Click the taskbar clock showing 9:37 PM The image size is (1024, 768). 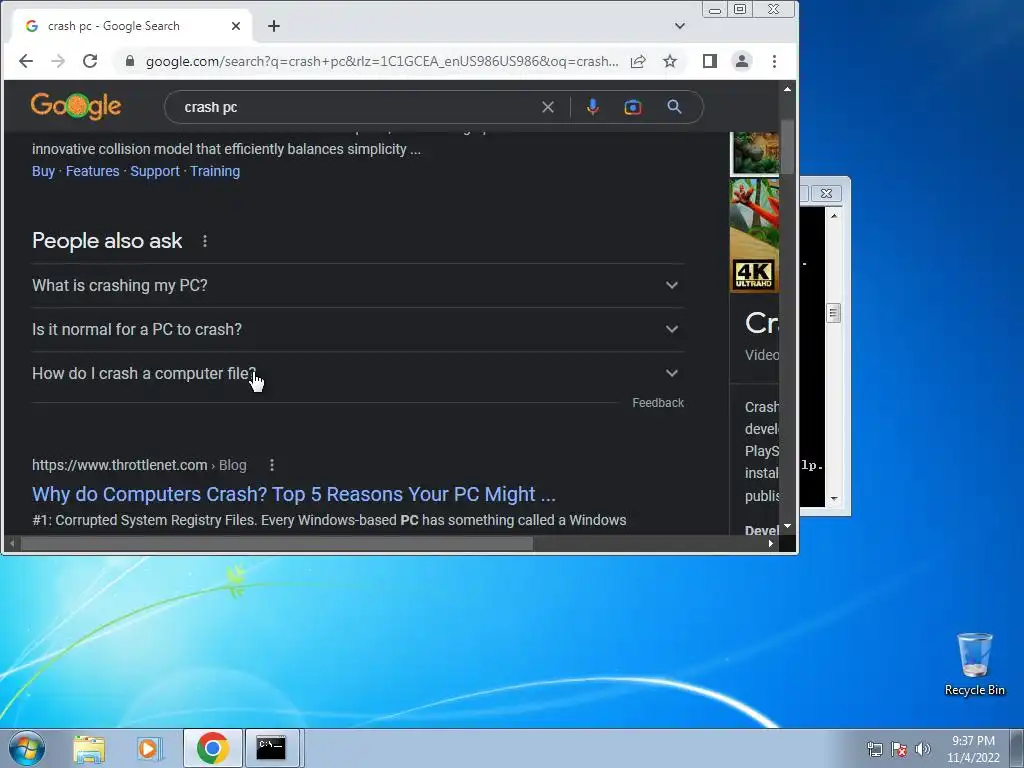point(973,749)
